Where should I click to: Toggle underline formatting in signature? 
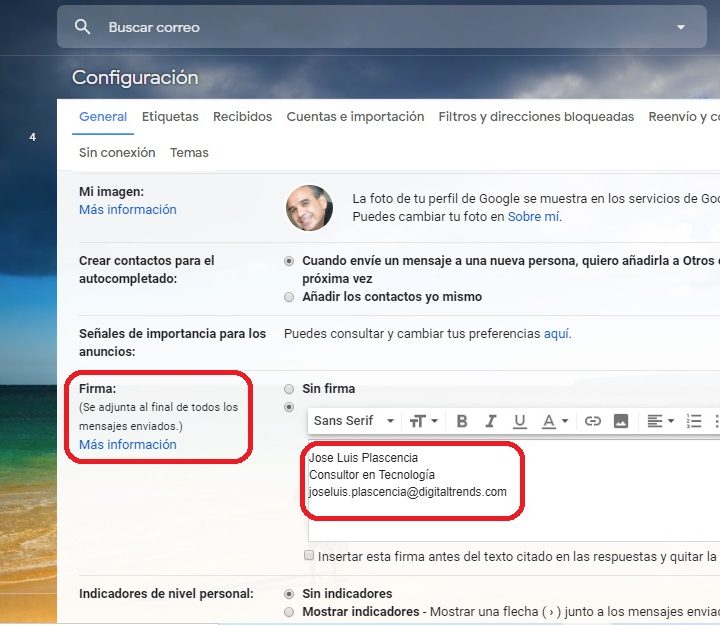click(520, 421)
